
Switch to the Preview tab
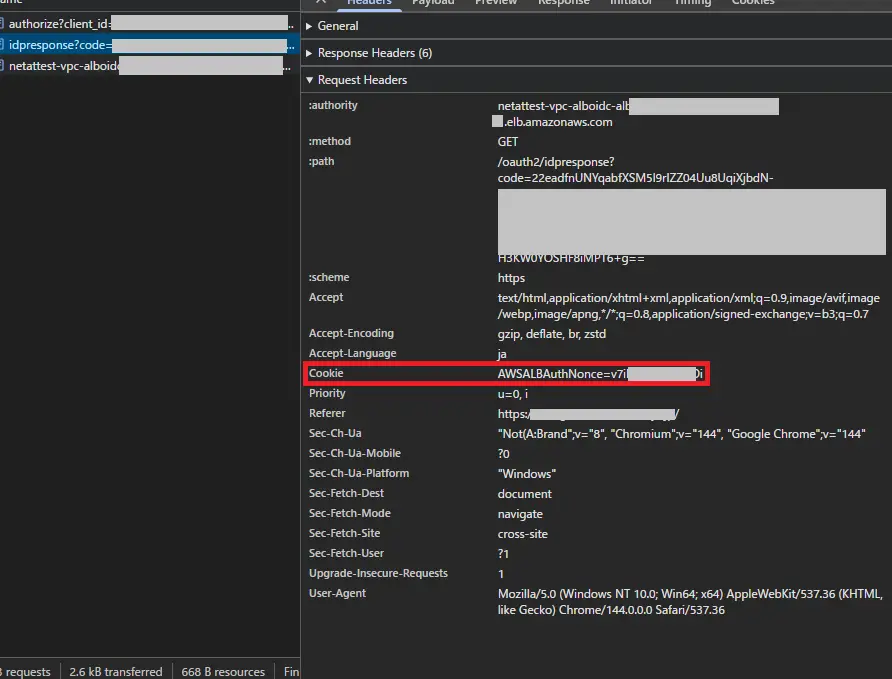[496, 3]
